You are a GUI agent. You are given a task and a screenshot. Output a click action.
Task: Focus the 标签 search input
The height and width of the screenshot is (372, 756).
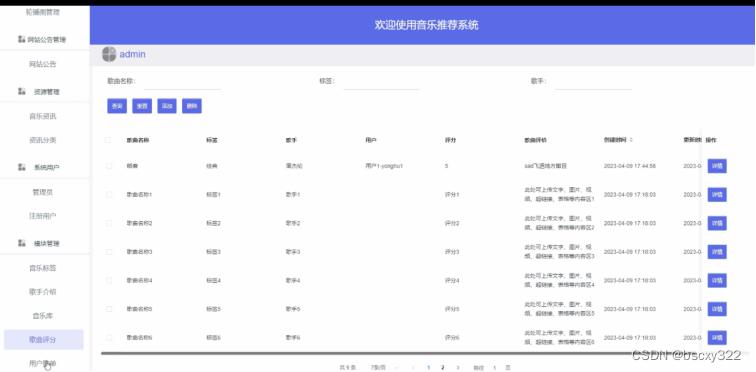pos(381,82)
